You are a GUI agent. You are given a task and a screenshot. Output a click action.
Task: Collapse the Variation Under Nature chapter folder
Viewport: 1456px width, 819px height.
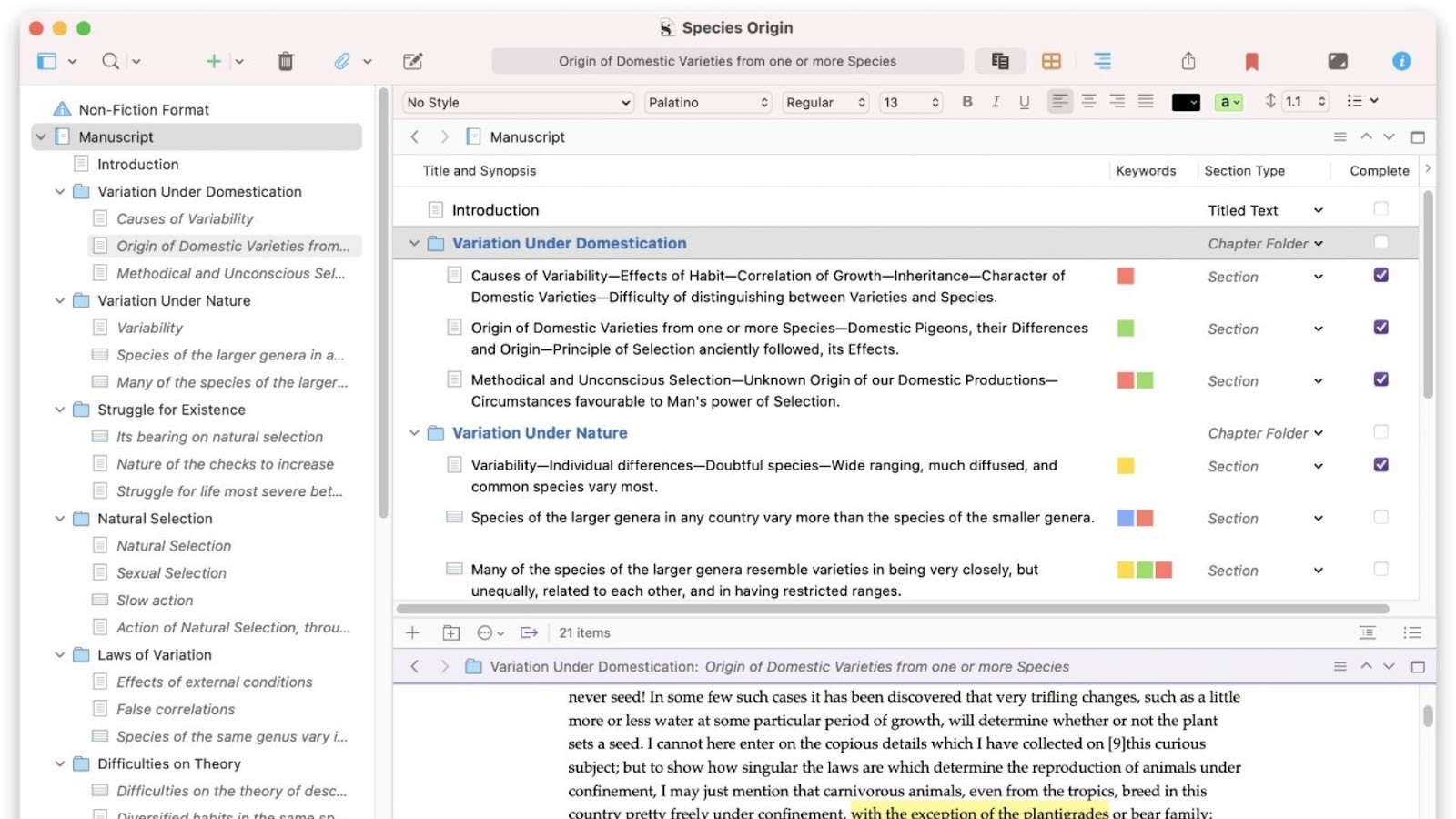415,432
